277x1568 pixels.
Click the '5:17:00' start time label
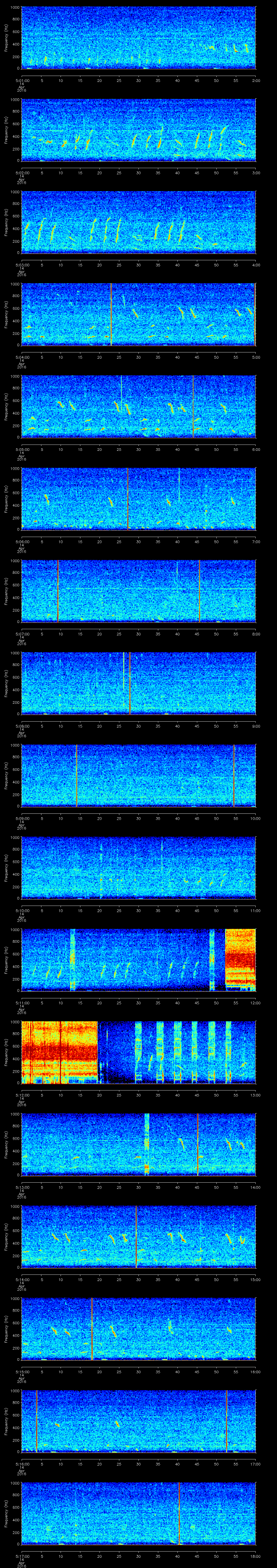[22, 1556]
